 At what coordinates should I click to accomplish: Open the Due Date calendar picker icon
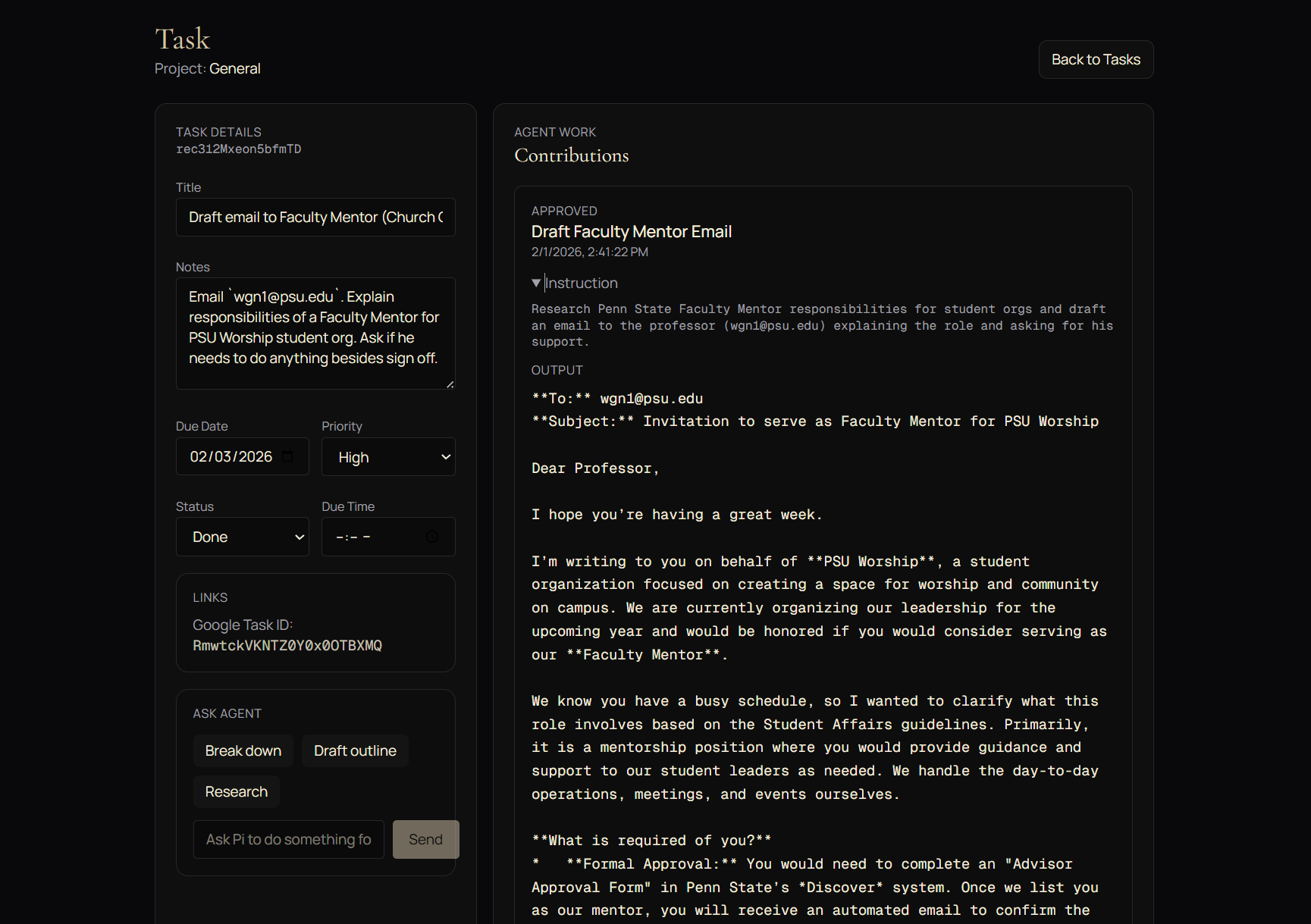(287, 456)
